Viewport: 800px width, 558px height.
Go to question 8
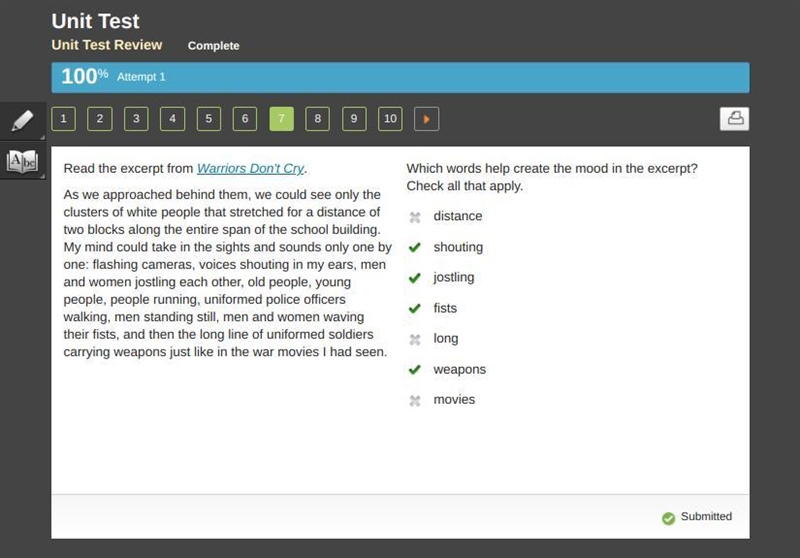317,119
